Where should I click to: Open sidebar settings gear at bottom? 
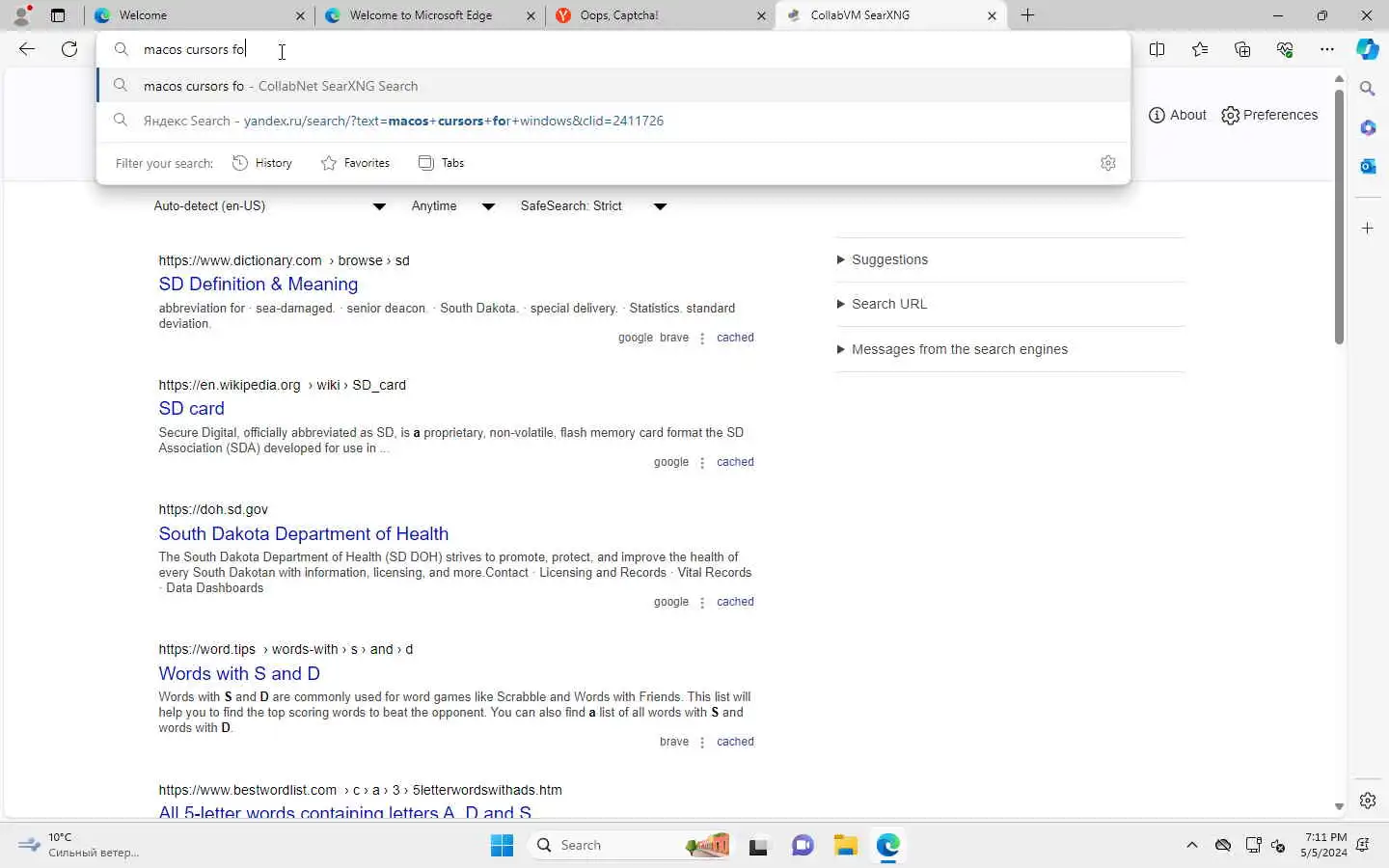click(1368, 800)
